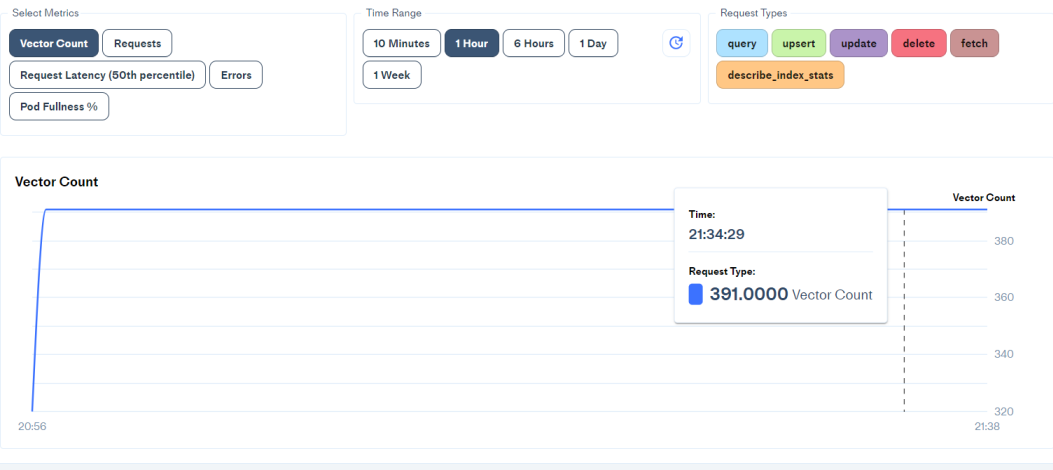This screenshot has width=1053, height=470.
Task: Set time range to 10 Minutes
Action: point(402,43)
